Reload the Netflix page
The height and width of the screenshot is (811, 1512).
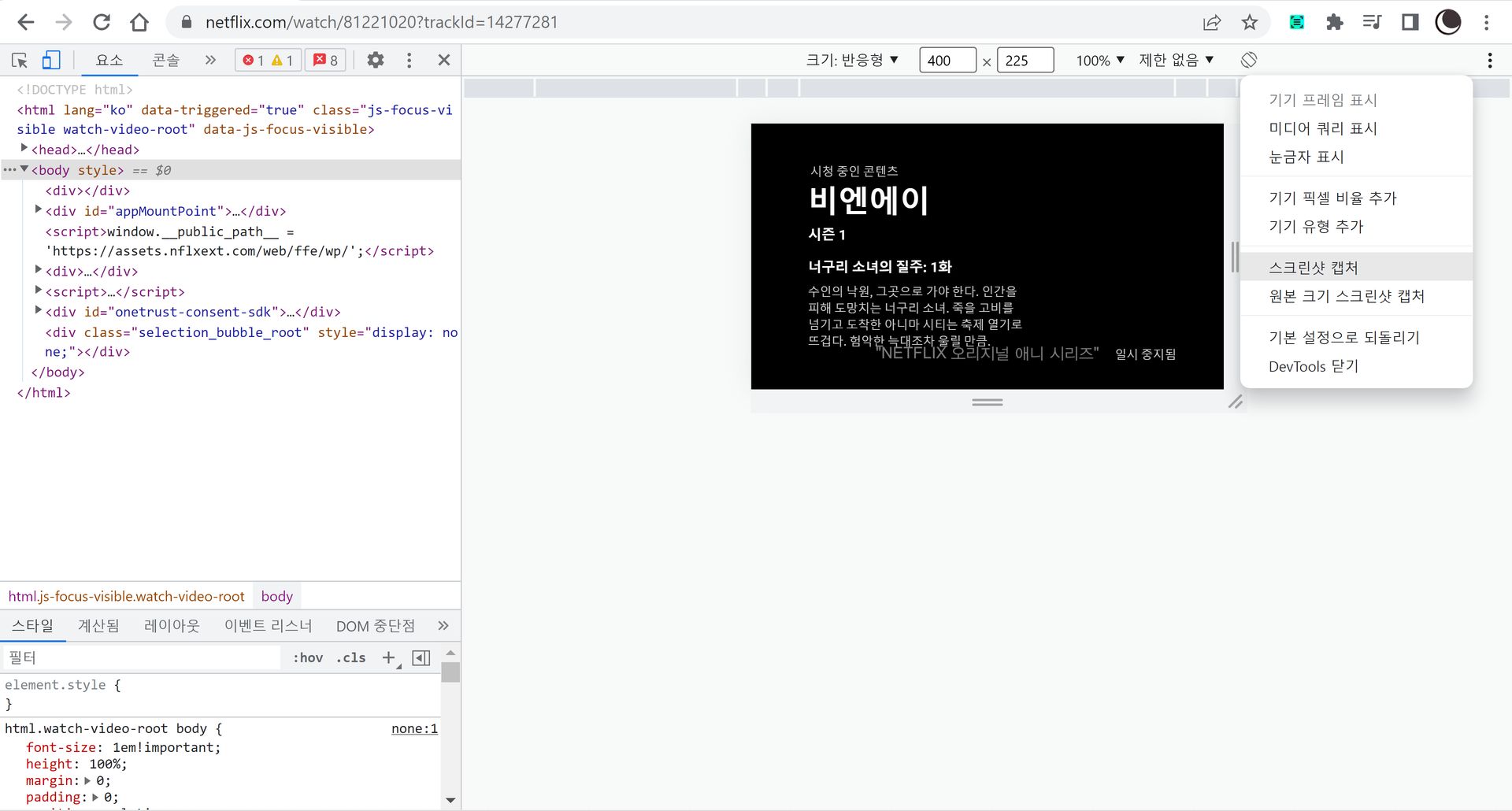click(x=102, y=22)
